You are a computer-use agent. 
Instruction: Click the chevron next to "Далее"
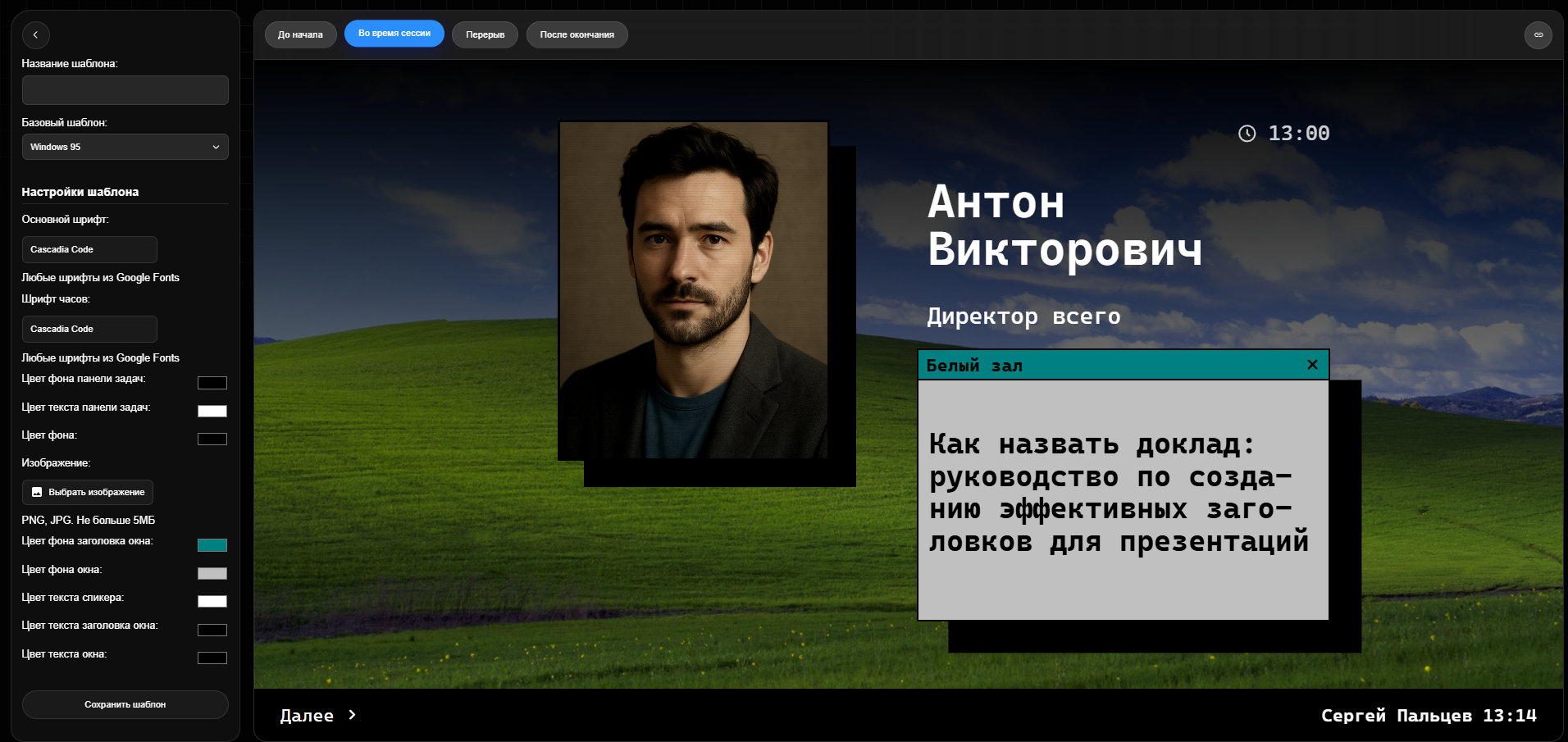coord(352,715)
